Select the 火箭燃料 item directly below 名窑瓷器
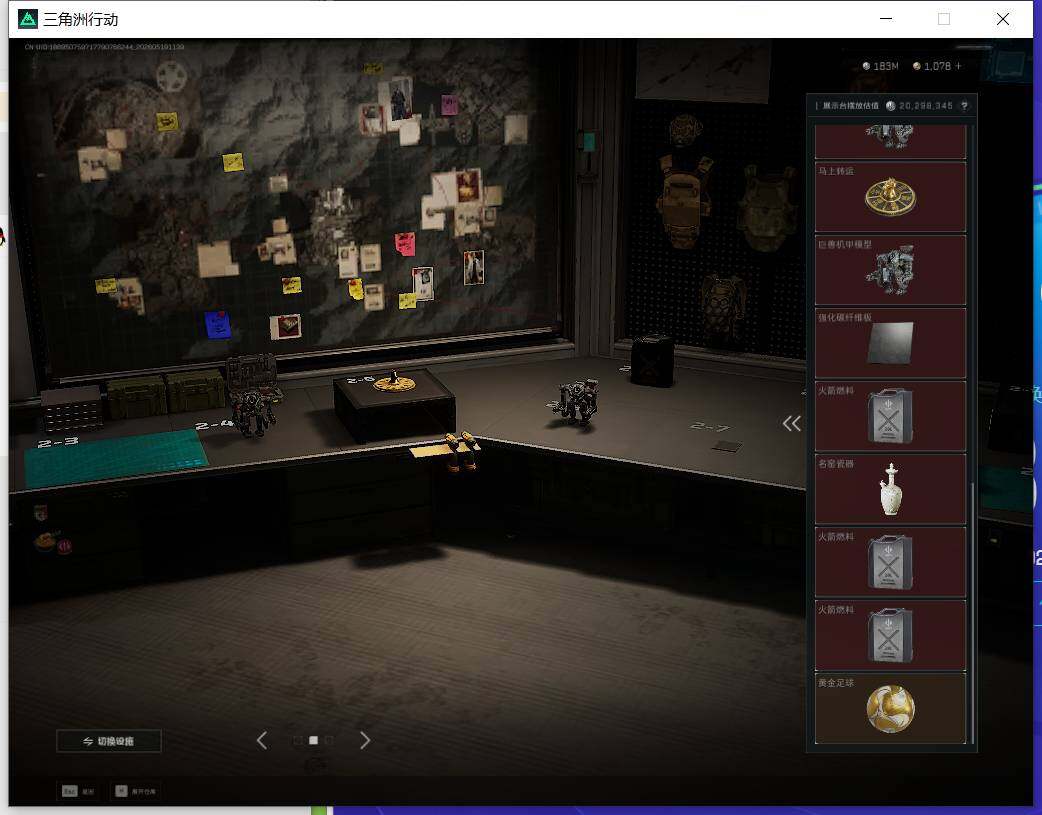This screenshot has width=1042, height=815. point(890,562)
